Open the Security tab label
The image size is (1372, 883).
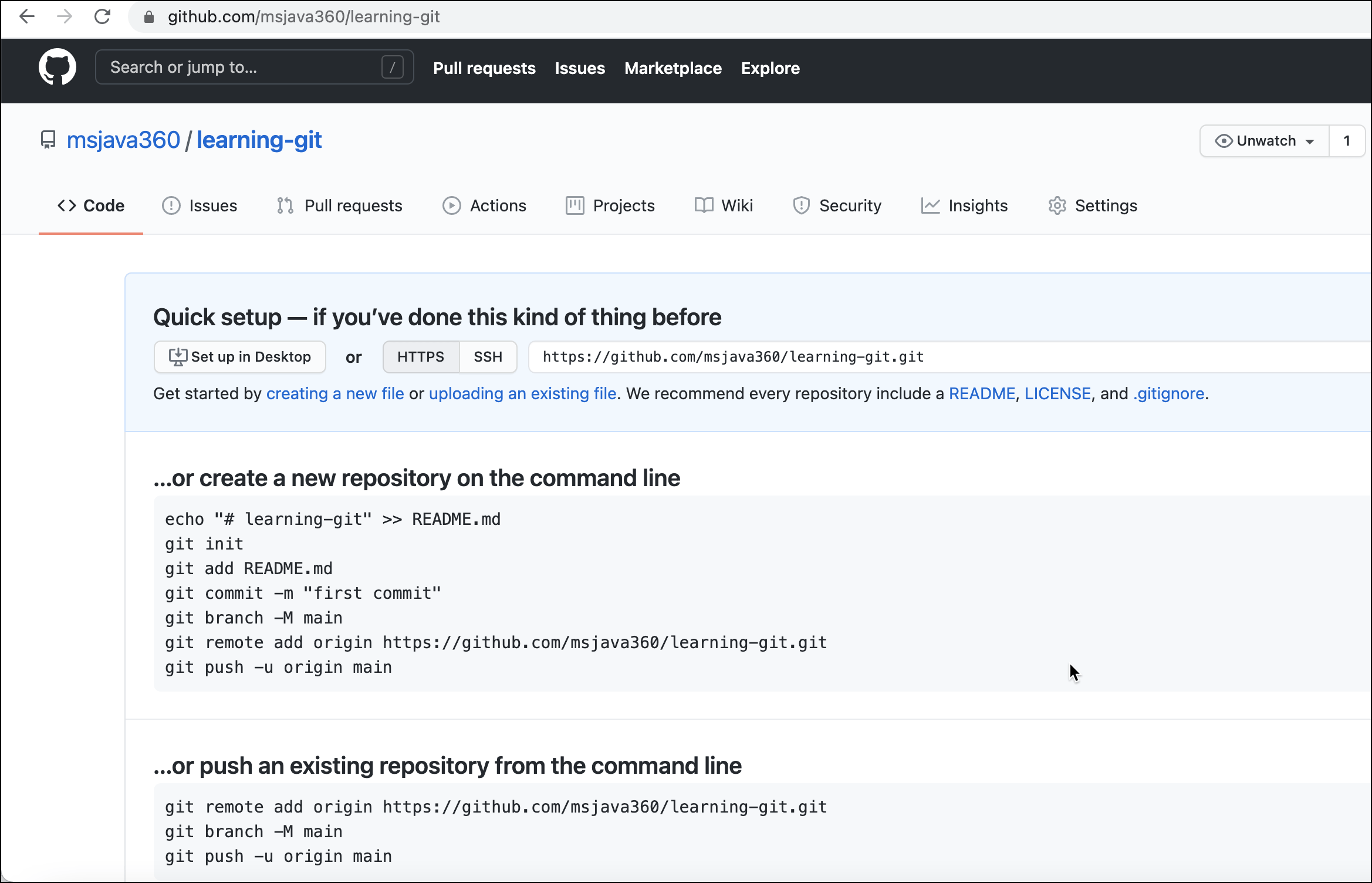pyautogui.click(x=850, y=205)
